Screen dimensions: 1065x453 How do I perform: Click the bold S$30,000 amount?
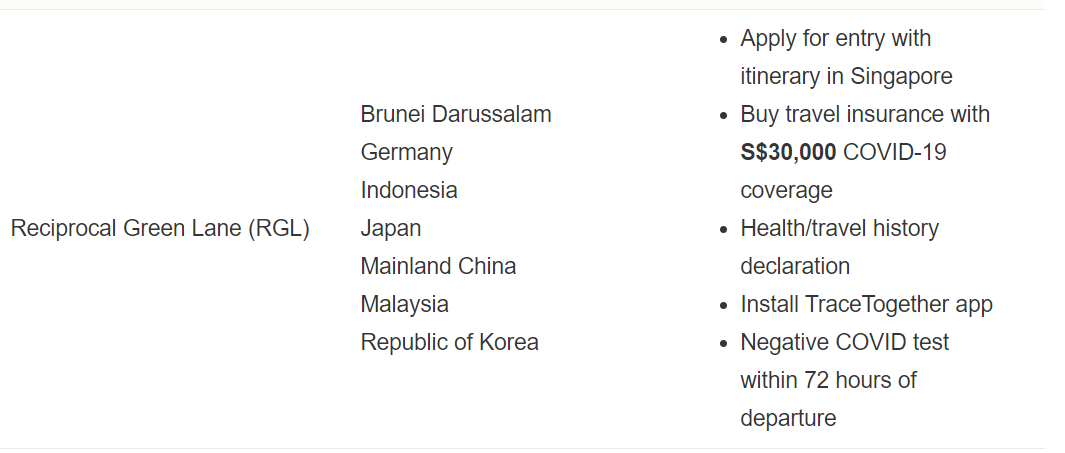(x=788, y=153)
